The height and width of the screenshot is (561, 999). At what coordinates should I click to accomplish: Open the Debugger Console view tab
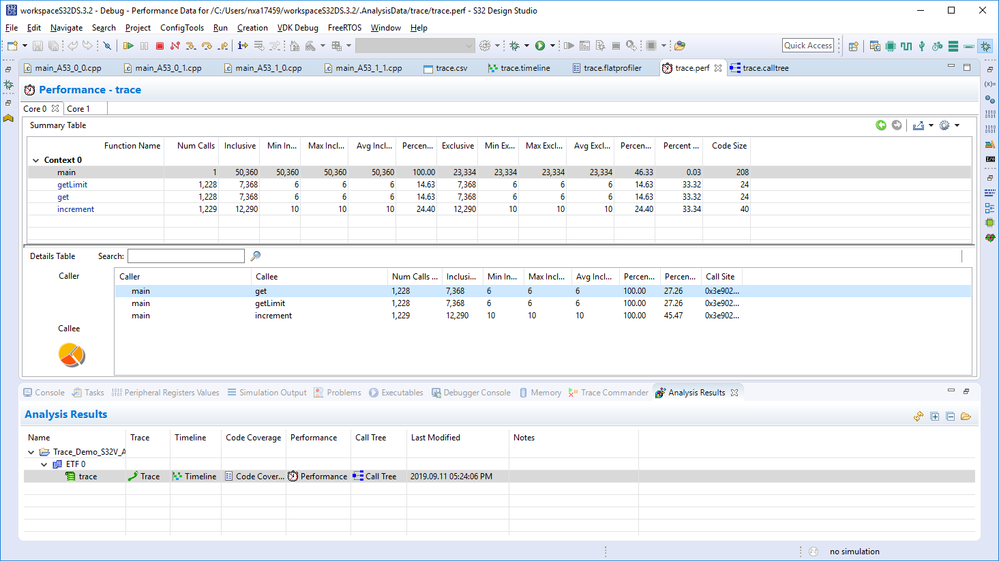click(x=471, y=393)
